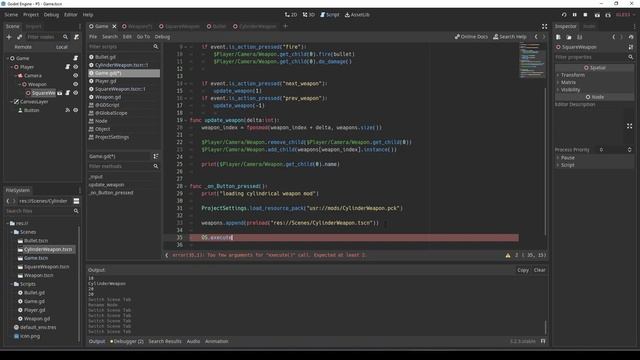Open Inspector object properties tool menu
640x360 pixels.
pos(631,47)
